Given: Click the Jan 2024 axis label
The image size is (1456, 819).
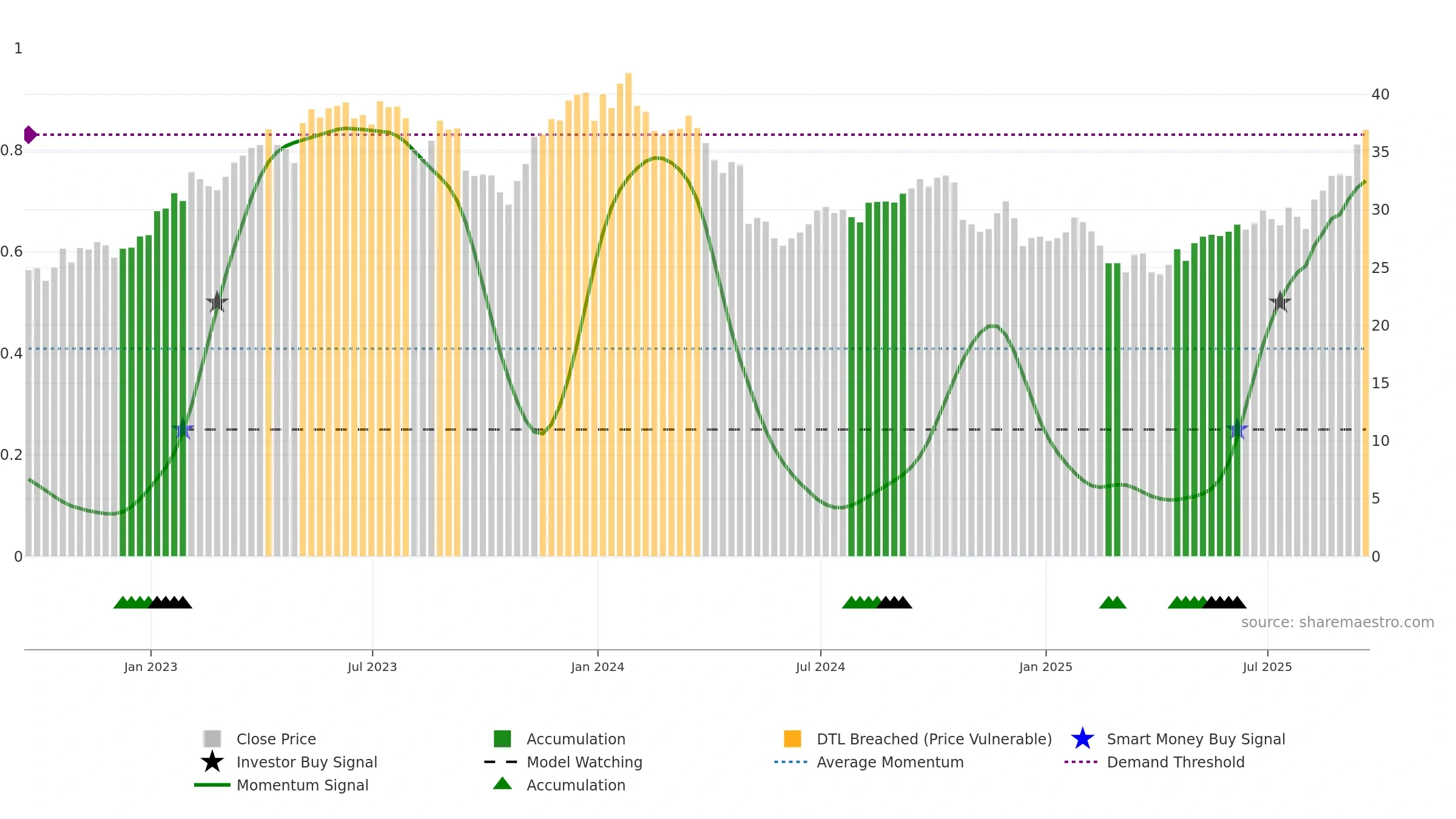Looking at the screenshot, I should coord(598,667).
